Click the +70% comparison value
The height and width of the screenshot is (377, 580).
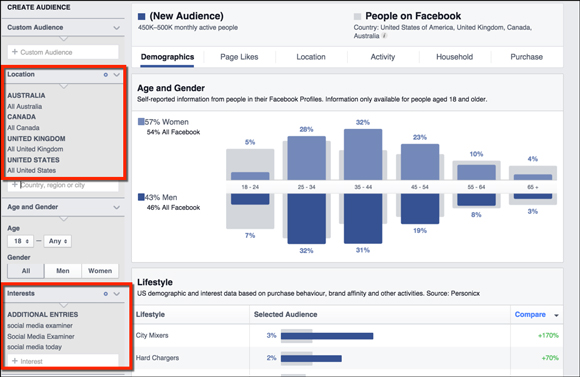[x=550, y=358]
